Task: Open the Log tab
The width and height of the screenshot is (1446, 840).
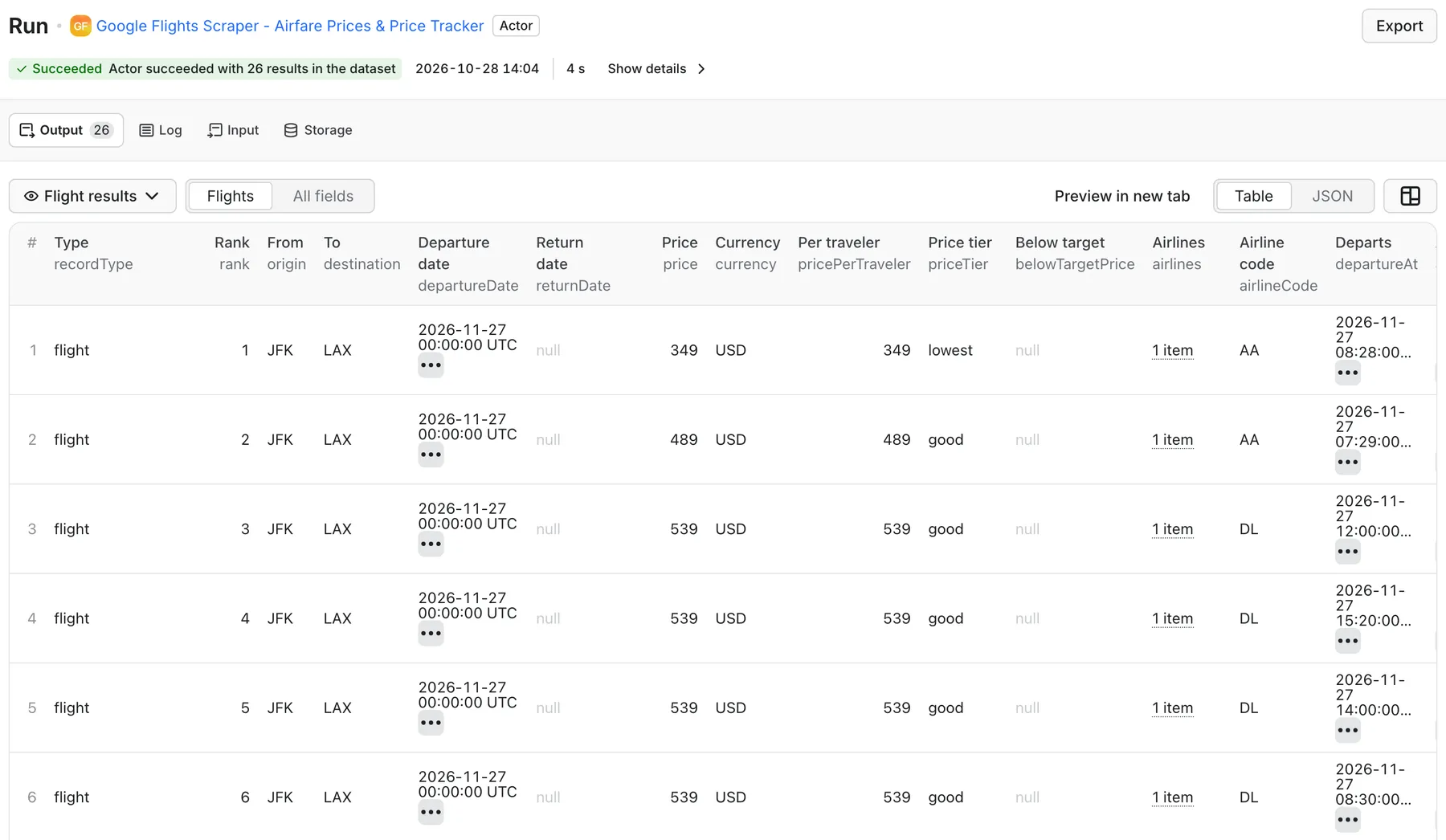Action: click(x=161, y=130)
